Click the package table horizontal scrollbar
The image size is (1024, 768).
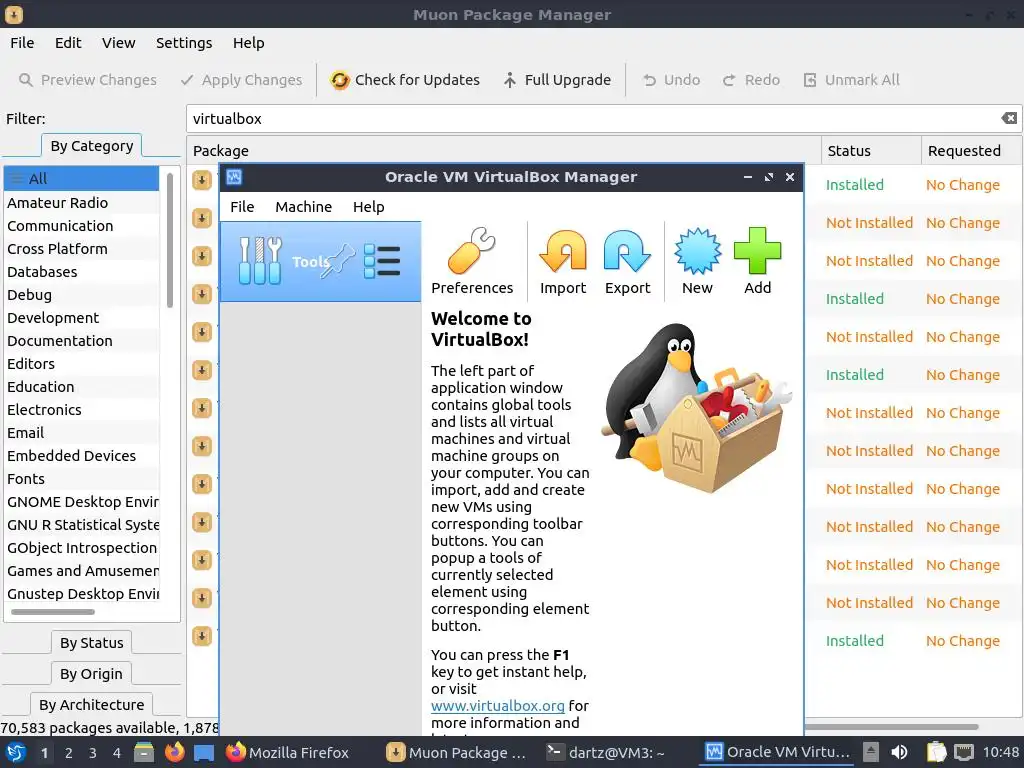[891, 726]
